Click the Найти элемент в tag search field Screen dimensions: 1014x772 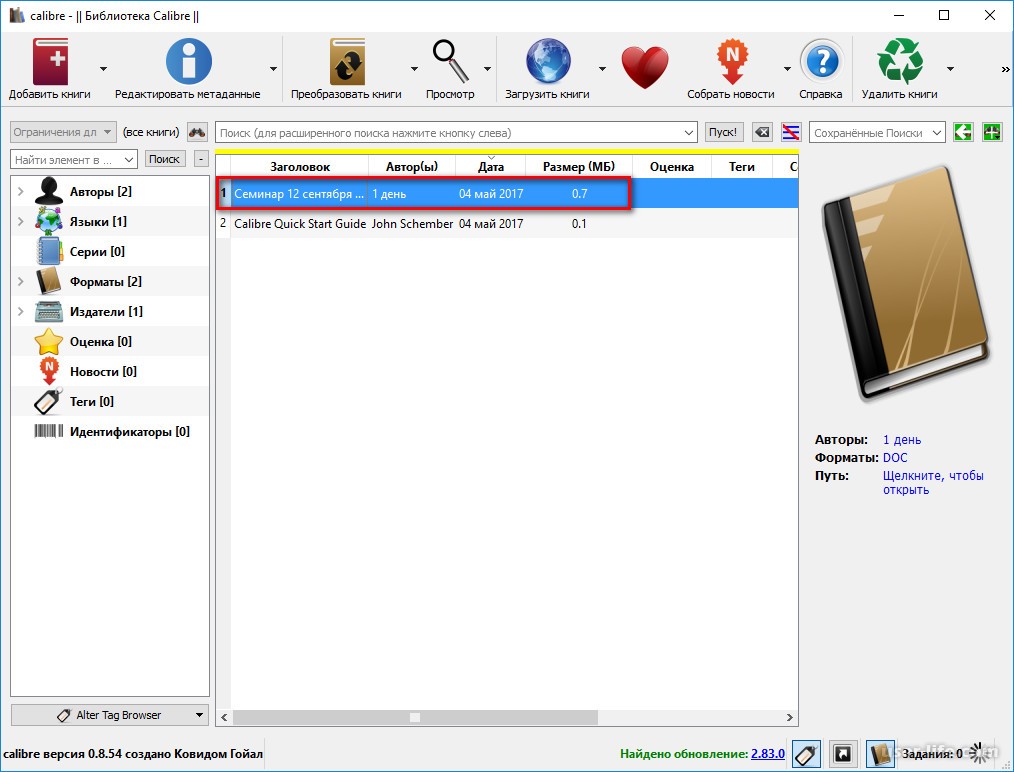coord(65,159)
